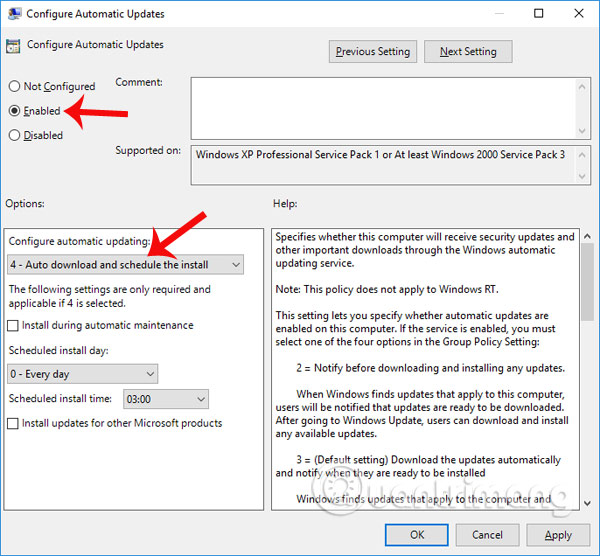
Task: Click the Comment box scroll down arrow
Action: 582,131
